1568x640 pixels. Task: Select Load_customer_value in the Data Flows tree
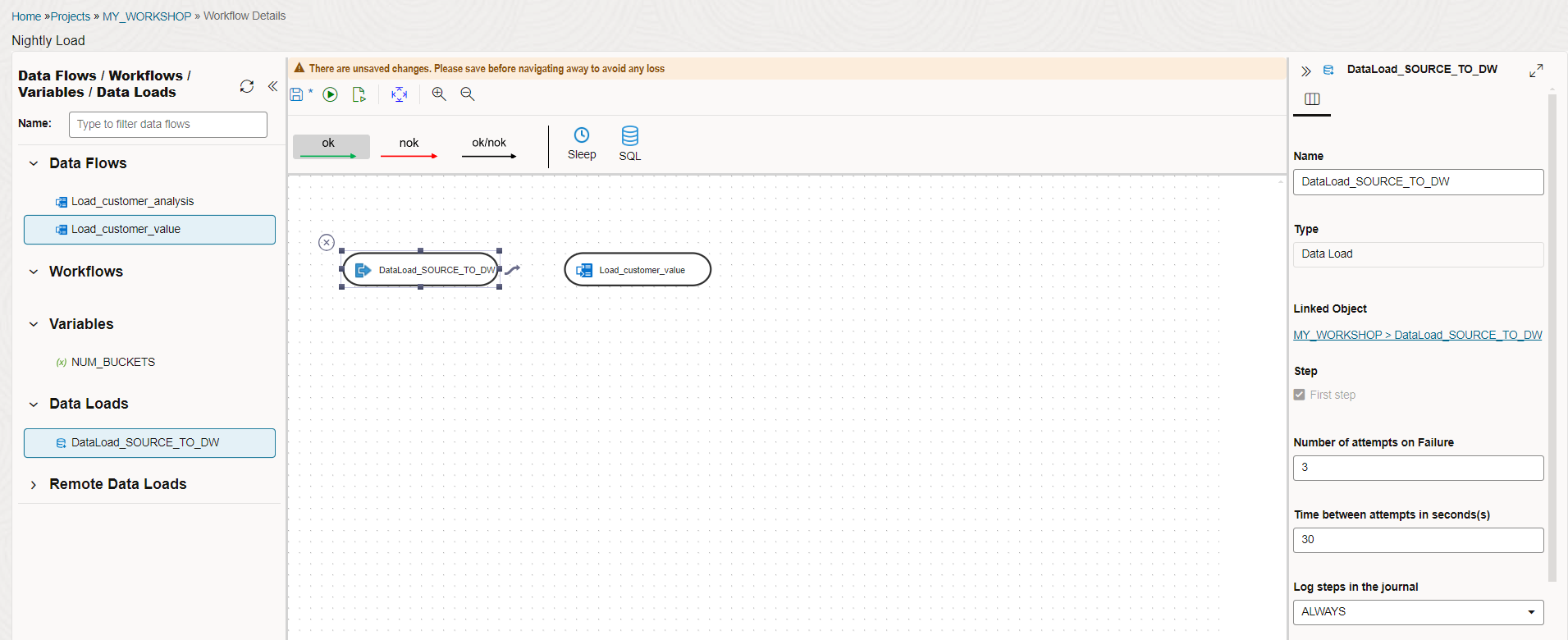click(x=149, y=230)
